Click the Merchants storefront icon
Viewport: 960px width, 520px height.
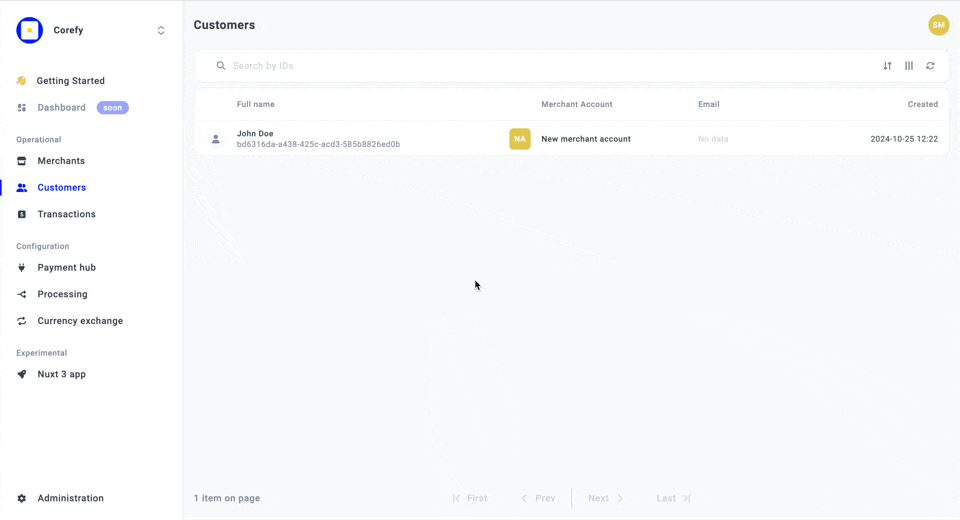pyautogui.click(x=21, y=161)
